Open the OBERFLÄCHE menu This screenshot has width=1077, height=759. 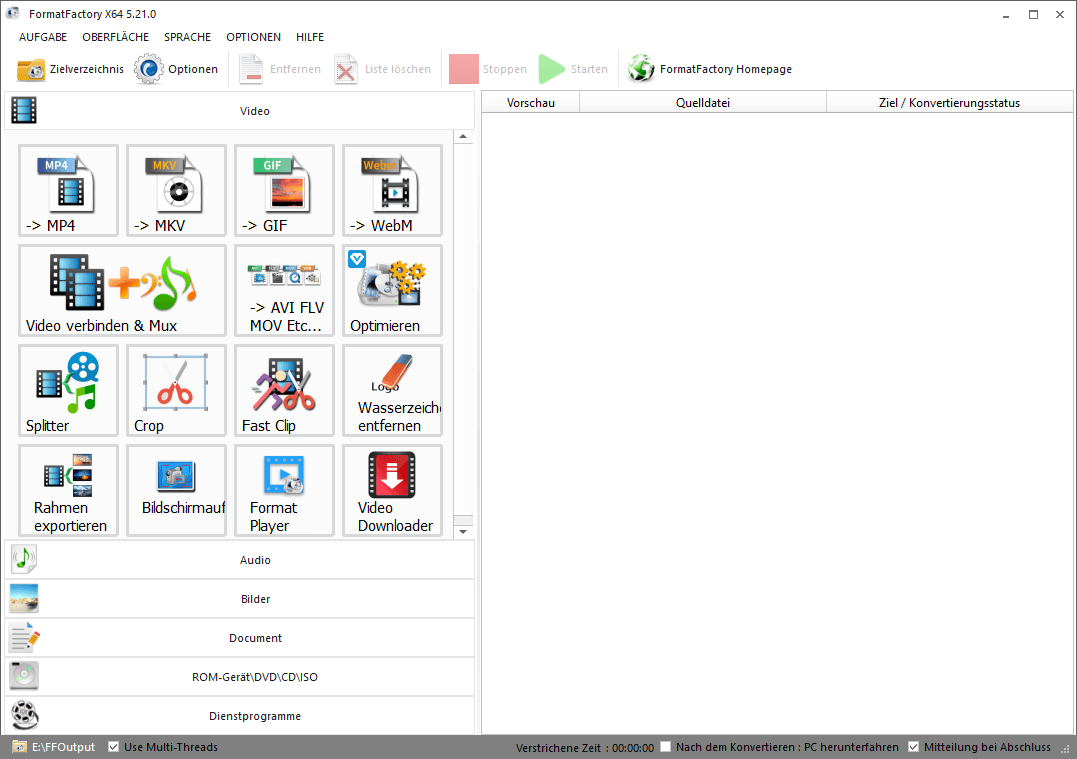(115, 37)
